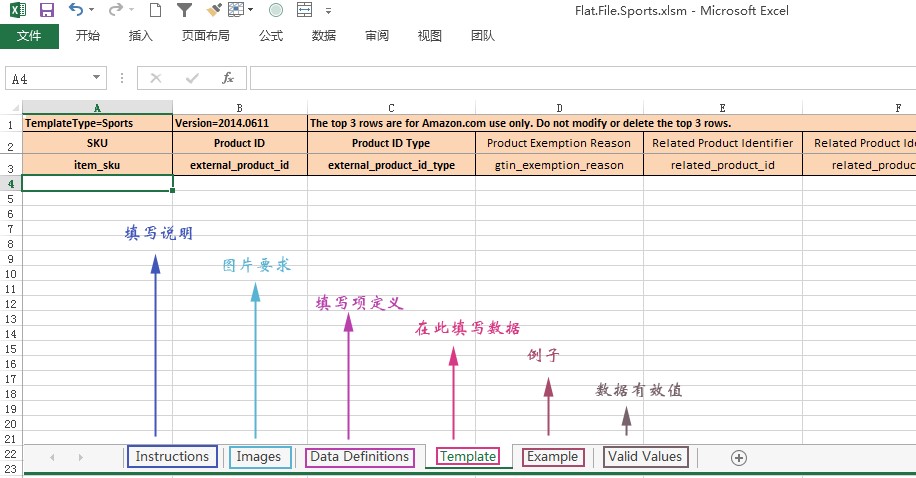The image size is (916, 478).
Task: Click the external_product_id cell in column B
Action: click(239, 165)
